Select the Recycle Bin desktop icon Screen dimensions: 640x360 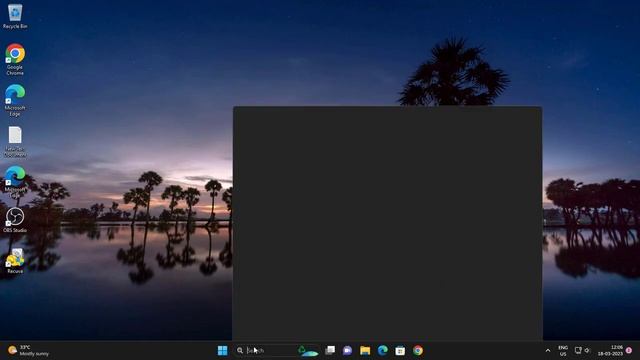point(15,17)
